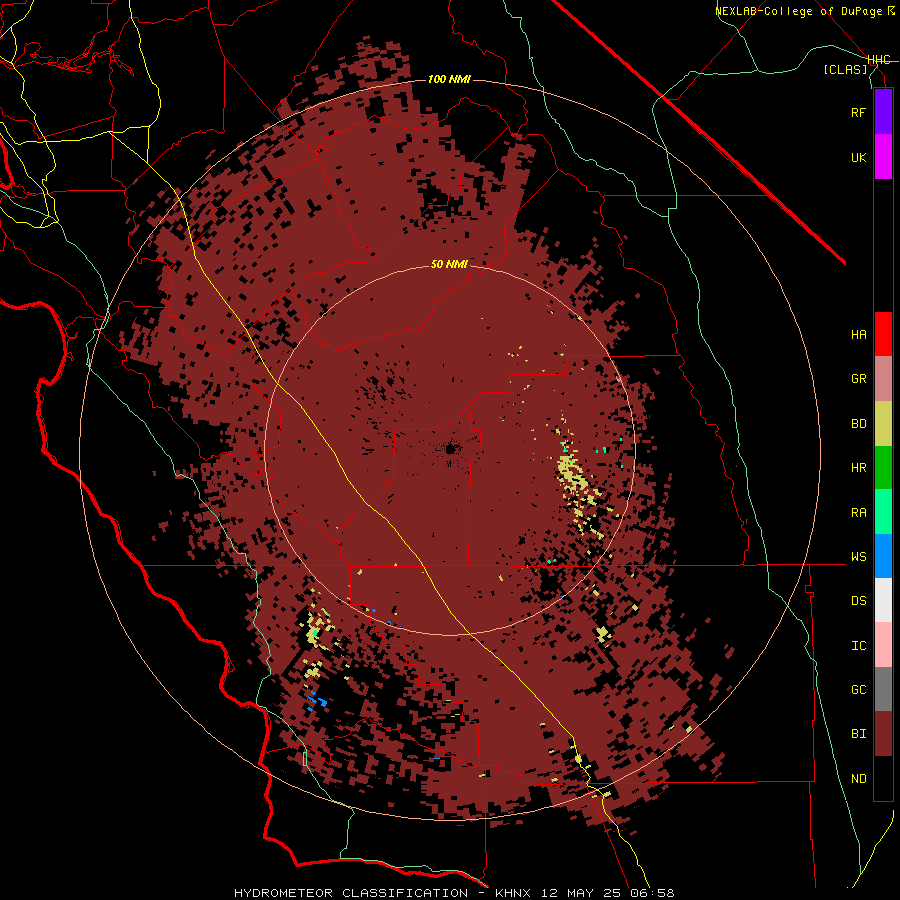This screenshot has height=900, width=900.
Task: Click the IC legend label
Action: [859, 646]
